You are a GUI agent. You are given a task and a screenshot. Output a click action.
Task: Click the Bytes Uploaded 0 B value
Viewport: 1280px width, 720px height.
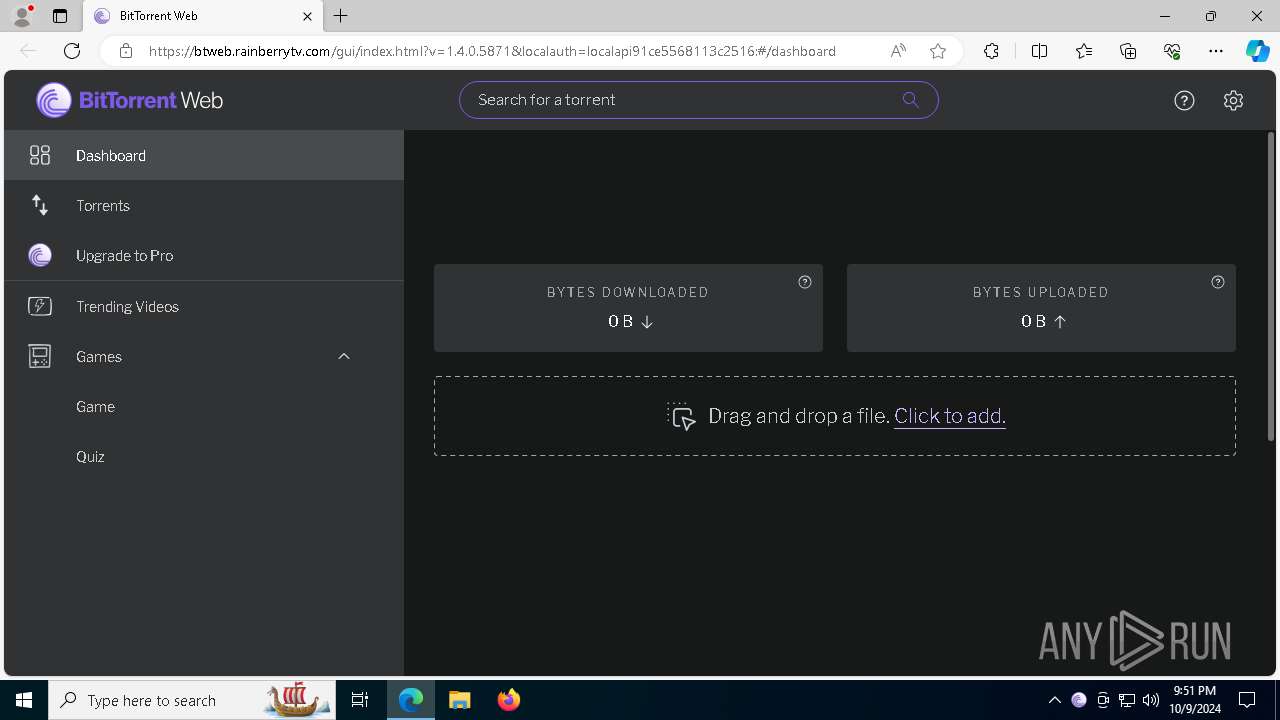1043,321
